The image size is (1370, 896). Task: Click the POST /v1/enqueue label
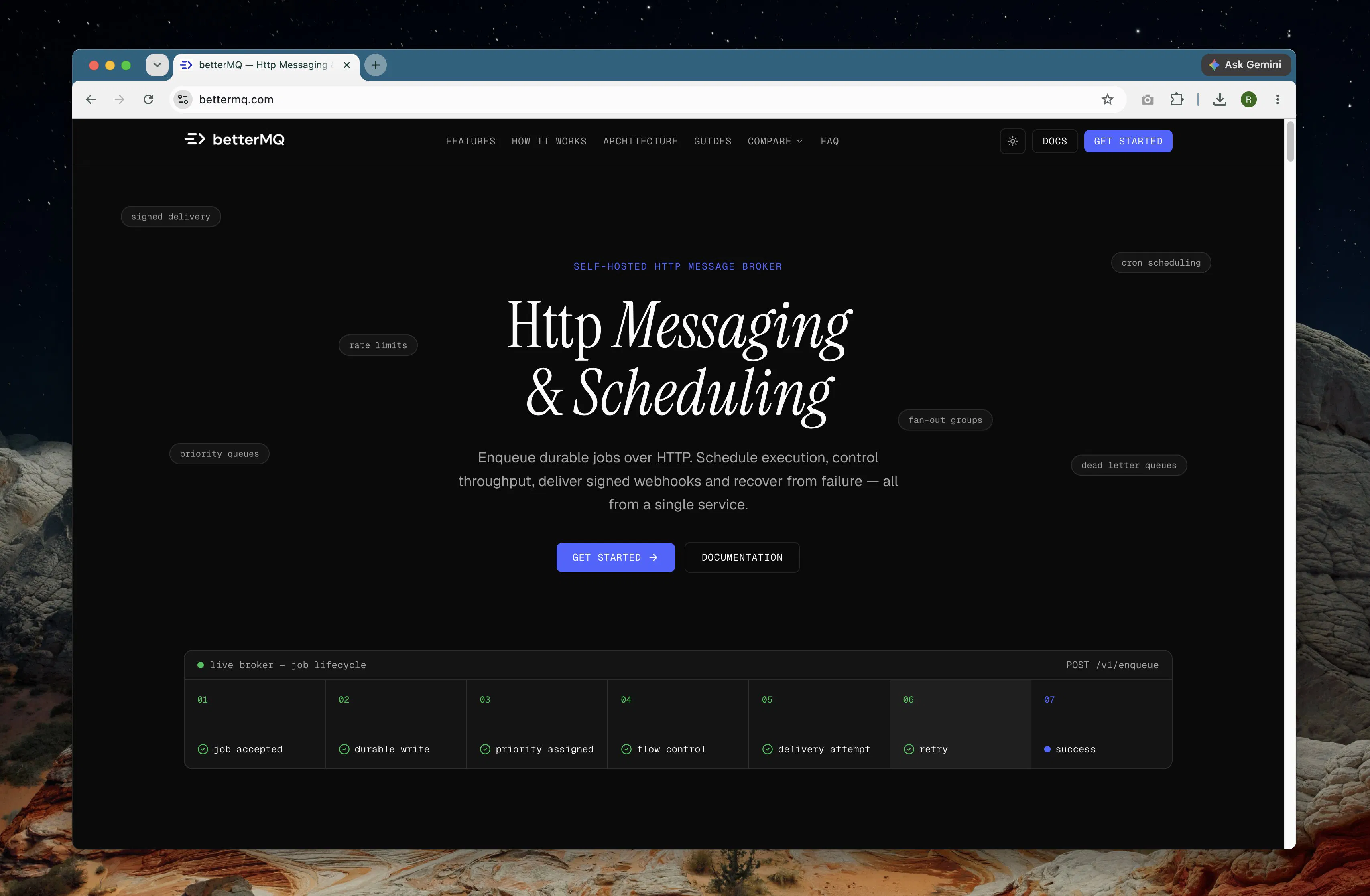1113,665
